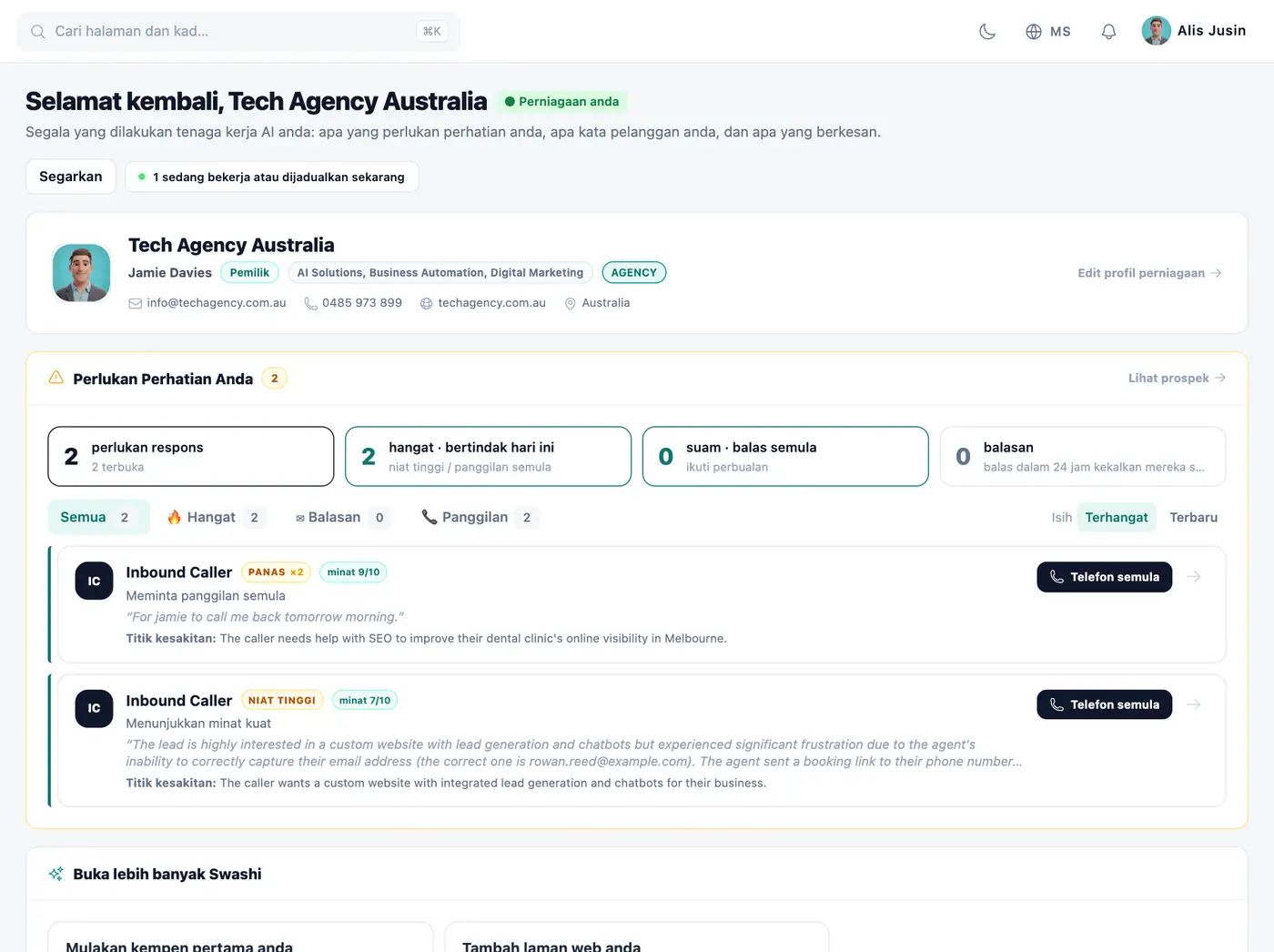The height and width of the screenshot is (952, 1274).
Task: Click the phone number 0485 973 899
Action: [x=362, y=303]
